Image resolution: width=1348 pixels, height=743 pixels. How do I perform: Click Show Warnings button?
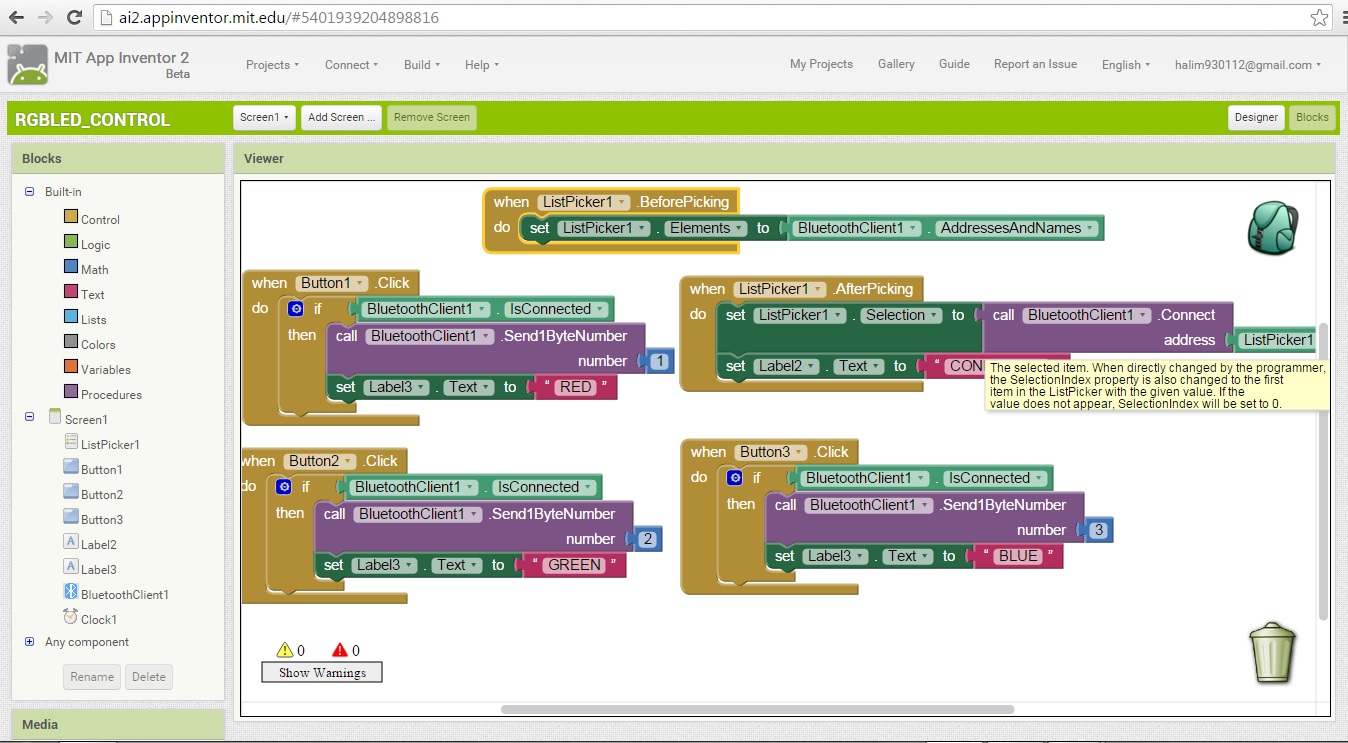[322, 673]
